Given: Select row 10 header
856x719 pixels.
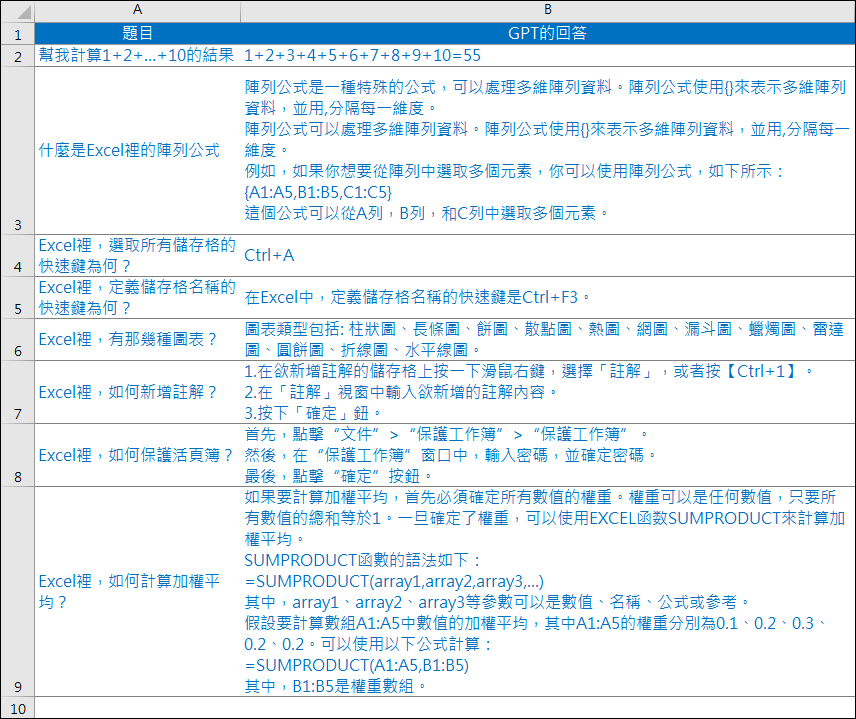Looking at the screenshot, I should 17,708.
